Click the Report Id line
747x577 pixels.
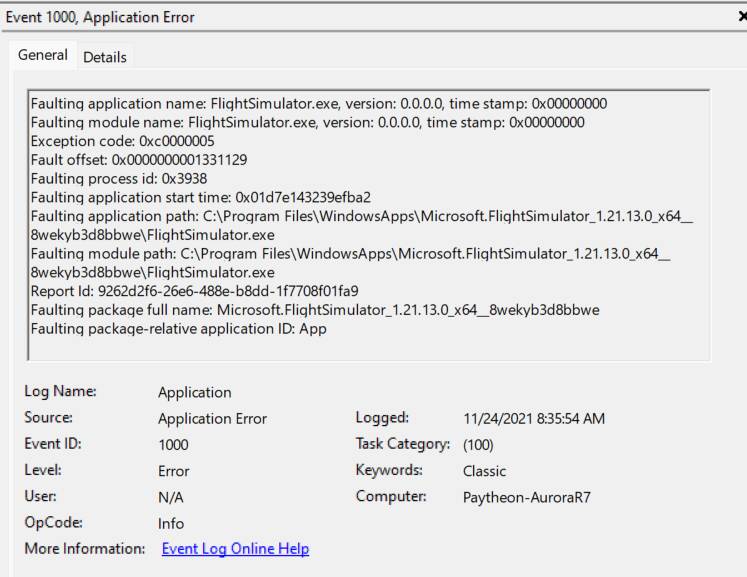tap(194, 291)
